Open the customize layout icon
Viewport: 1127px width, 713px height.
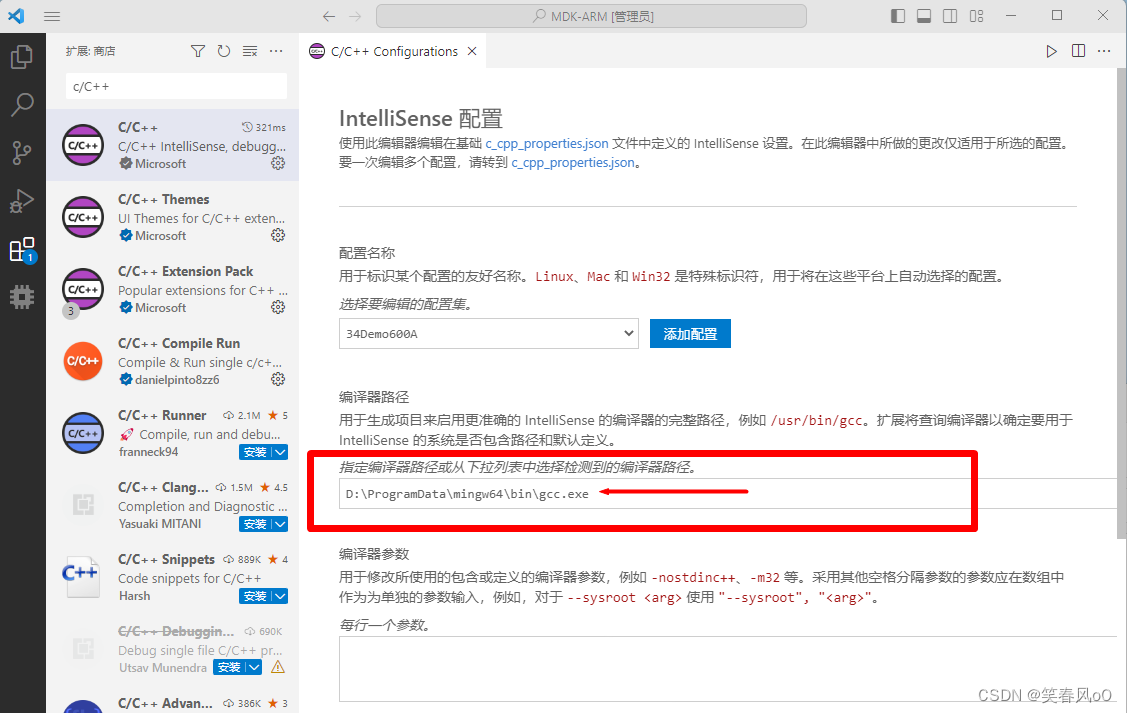click(976, 16)
